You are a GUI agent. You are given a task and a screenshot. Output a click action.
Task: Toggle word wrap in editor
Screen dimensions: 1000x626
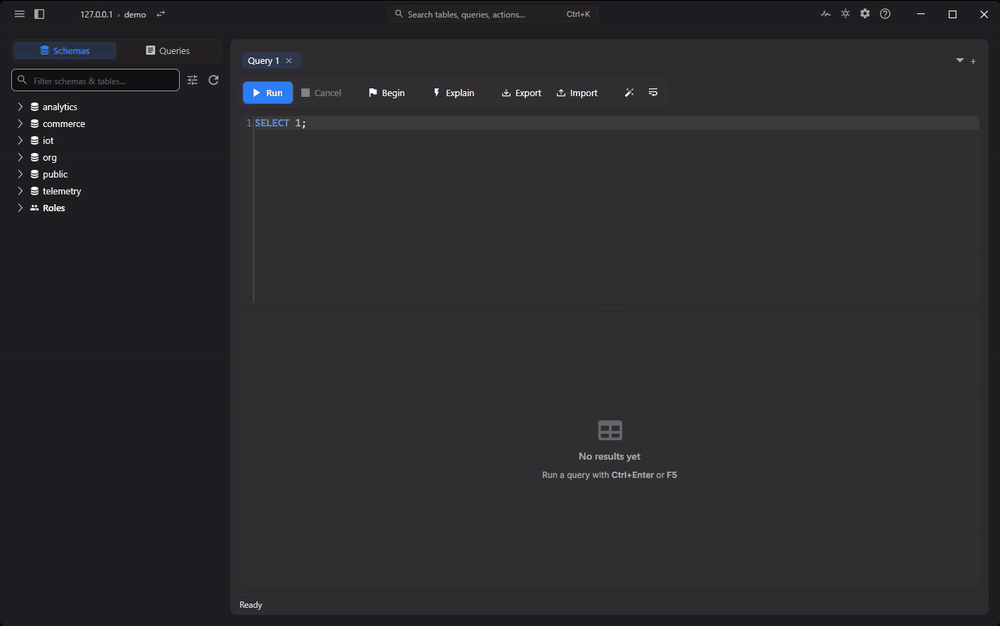coord(653,92)
